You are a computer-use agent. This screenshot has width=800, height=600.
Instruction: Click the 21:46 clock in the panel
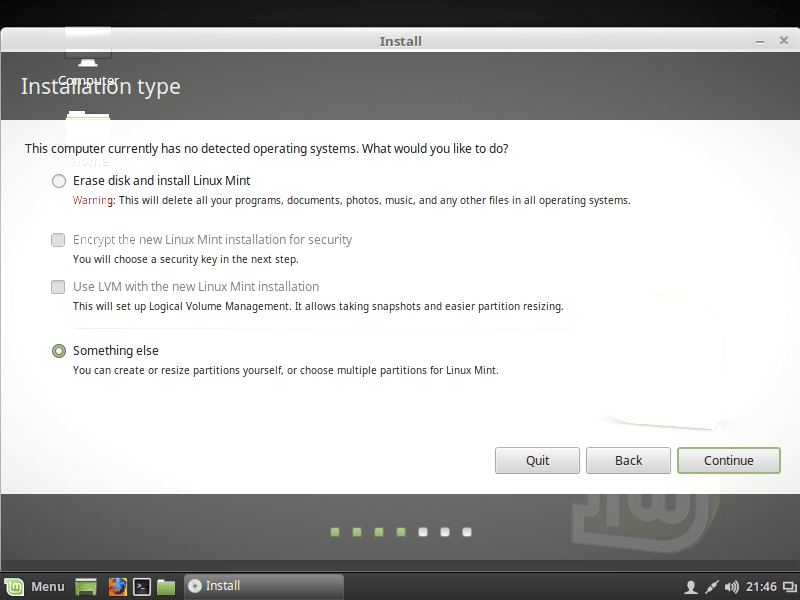pyautogui.click(x=761, y=587)
